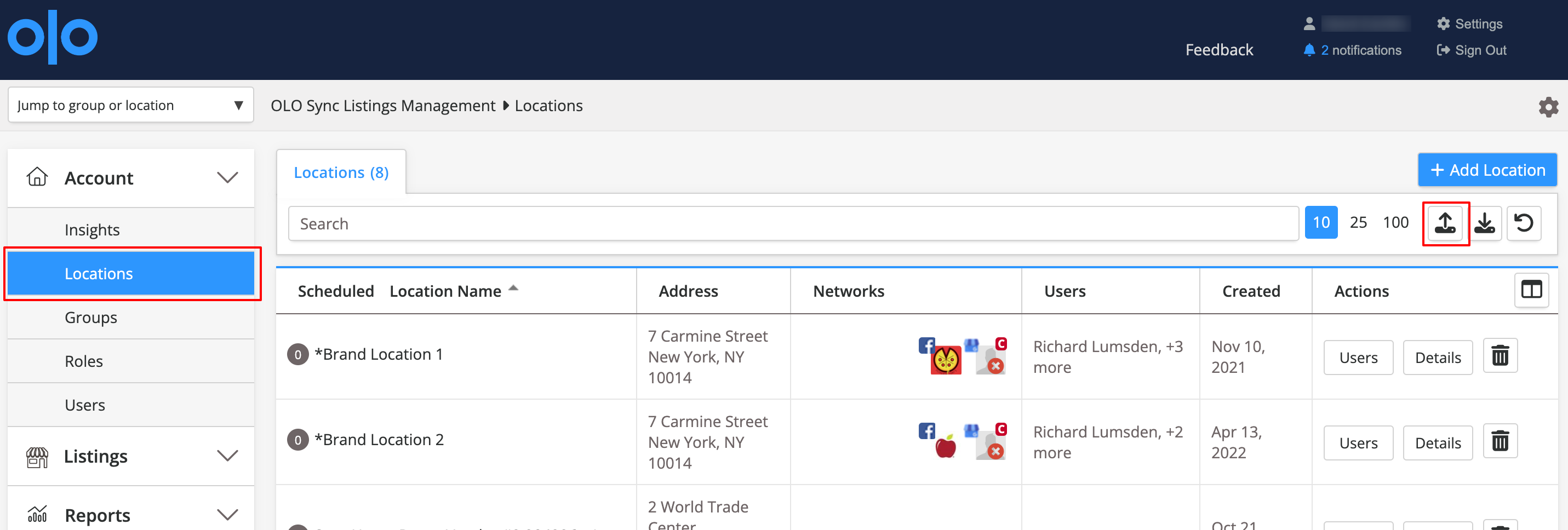Focus the Search field
Image resolution: width=1568 pixels, height=530 pixels.
pyautogui.click(x=793, y=223)
